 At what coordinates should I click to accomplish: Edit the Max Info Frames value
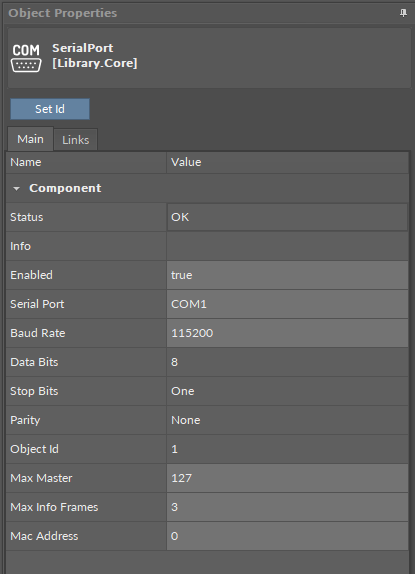click(x=287, y=507)
